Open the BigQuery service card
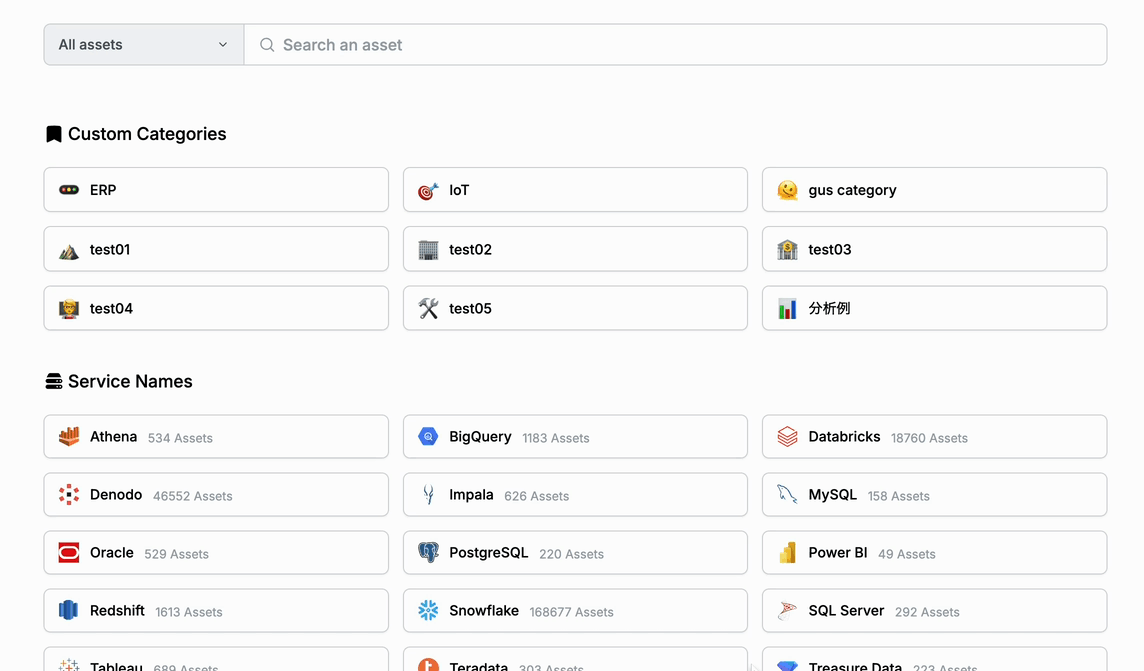The width and height of the screenshot is (1144, 671). [575, 436]
